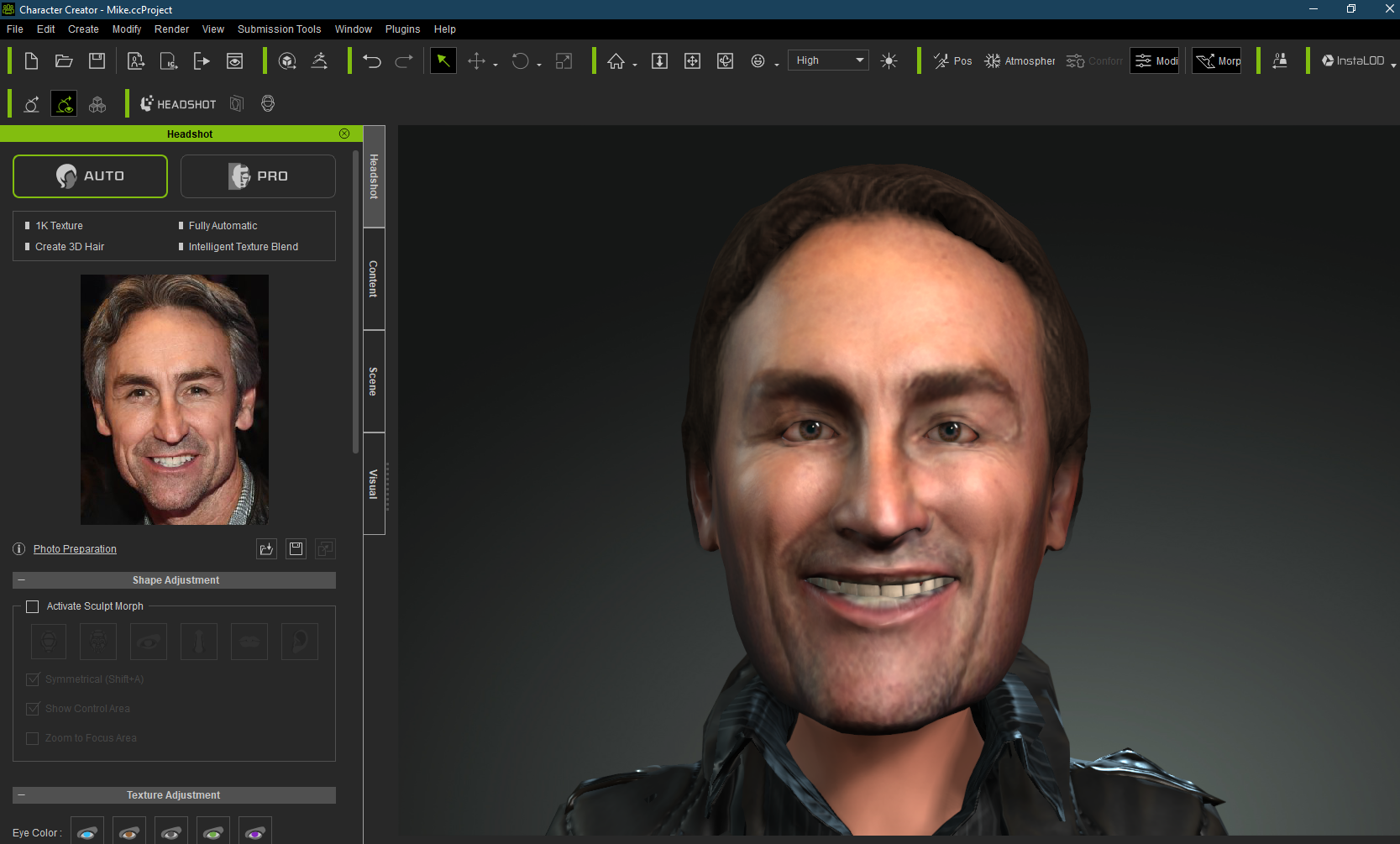Click the stacked cubes icon
Screen dimensions: 1400x844
pos(97,104)
